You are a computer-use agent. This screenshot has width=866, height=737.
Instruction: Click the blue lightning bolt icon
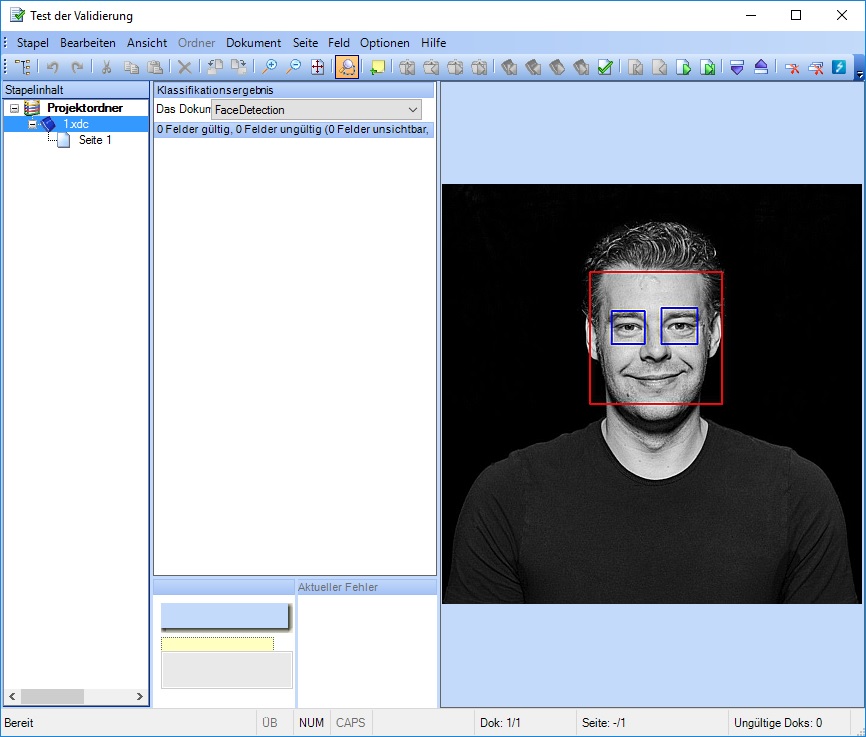[x=839, y=67]
